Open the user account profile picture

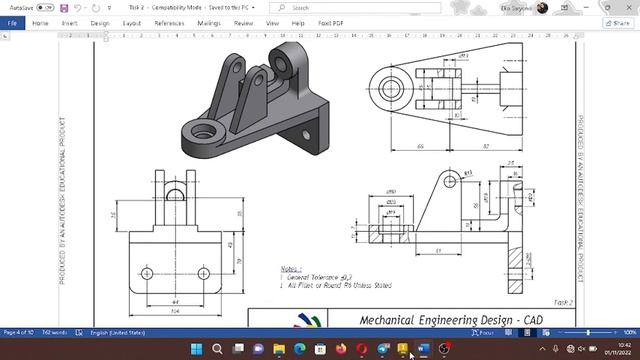click(x=542, y=8)
